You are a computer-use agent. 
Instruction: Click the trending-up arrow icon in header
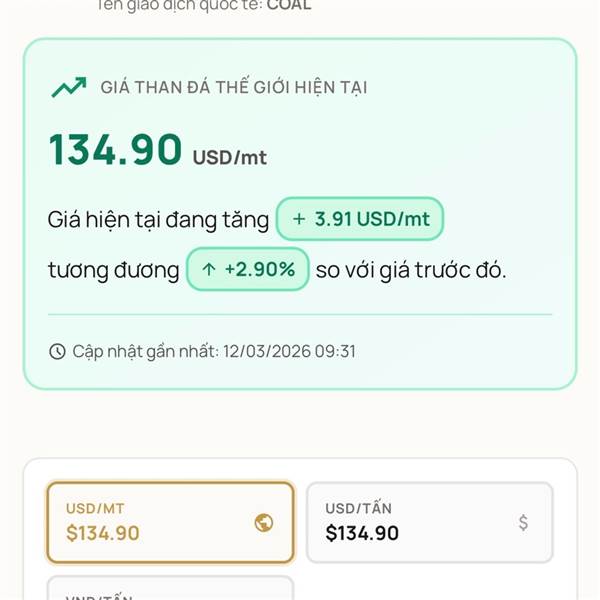pos(68,87)
